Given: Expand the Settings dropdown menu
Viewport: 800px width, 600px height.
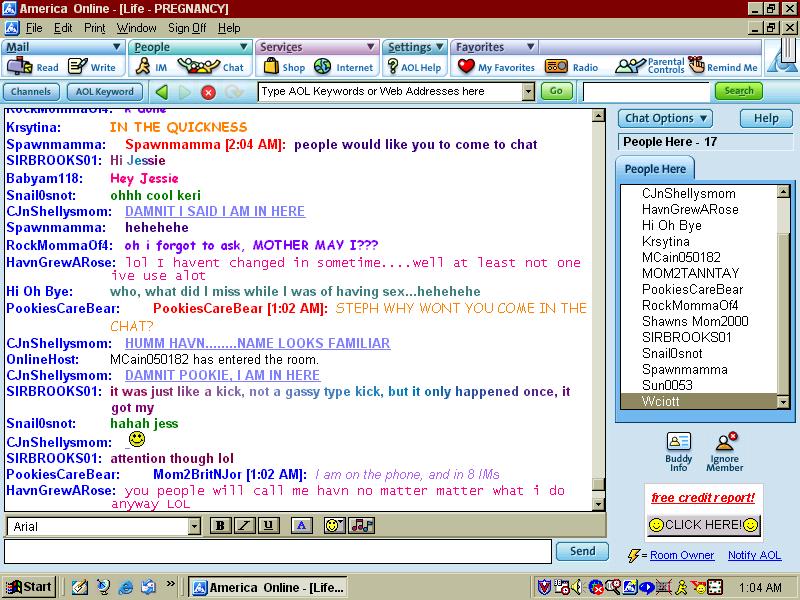Looking at the screenshot, I should click(x=439, y=47).
